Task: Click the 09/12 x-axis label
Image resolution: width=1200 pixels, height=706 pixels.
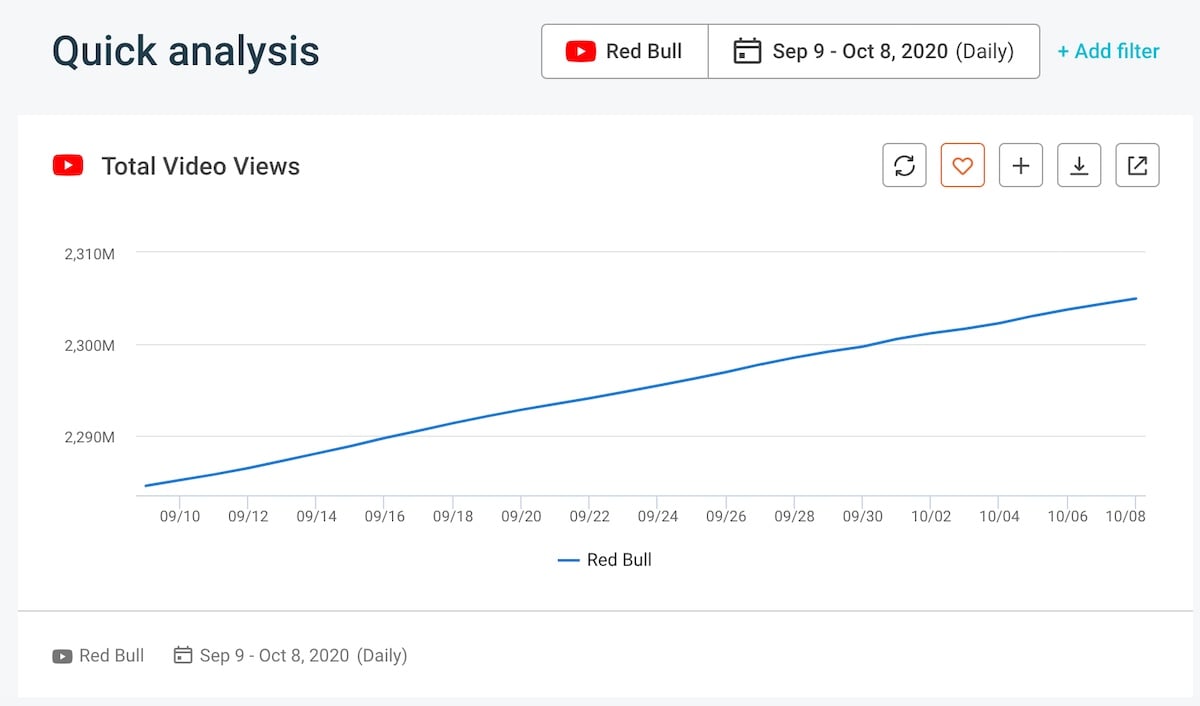Action: pyautogui.click(x=247, y=516)
